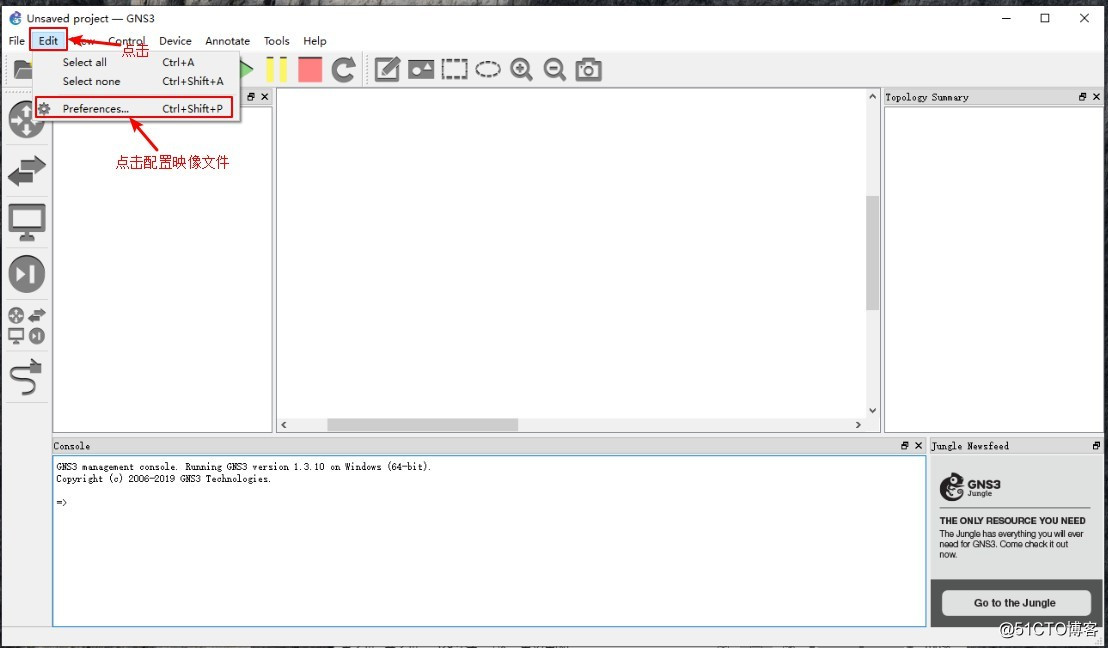The height and width of the screenshot is (648, 1108).
Task: Click the Zoom out magnifier icon
Action: point(555,69)
